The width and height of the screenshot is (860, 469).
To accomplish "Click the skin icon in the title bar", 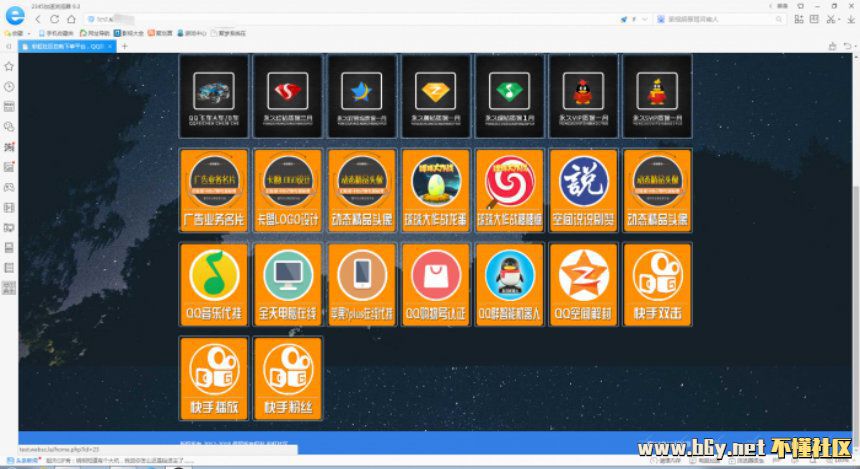I will [800, 5].
